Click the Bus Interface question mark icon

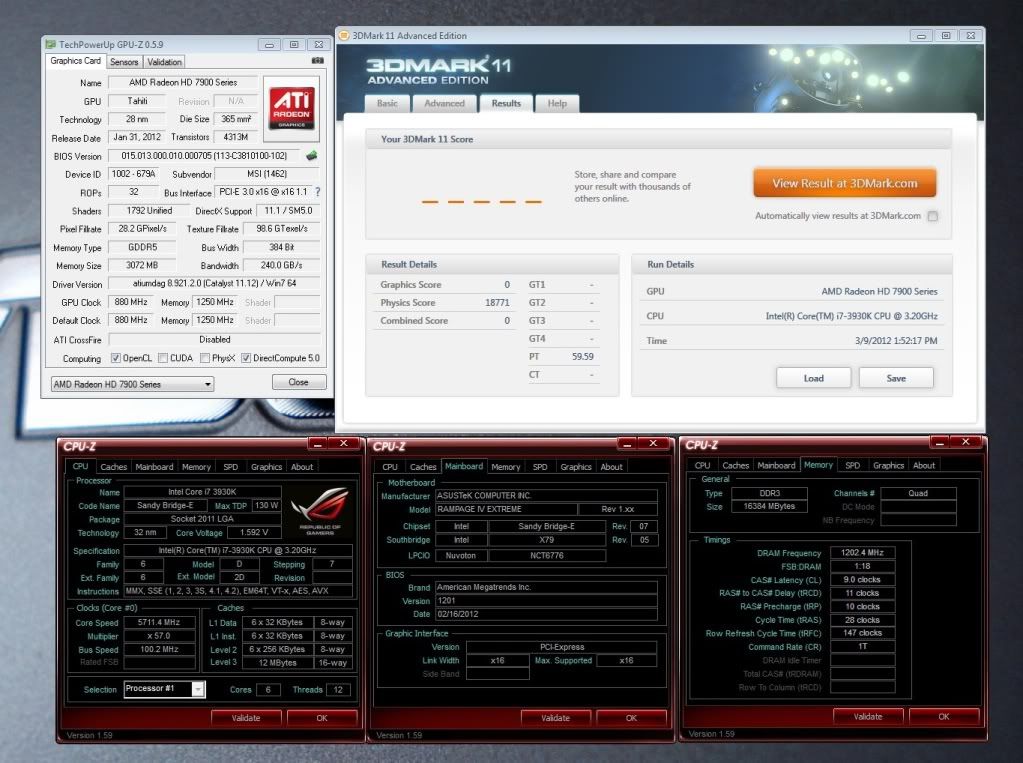pyautogui.click(x=318, y=192)
